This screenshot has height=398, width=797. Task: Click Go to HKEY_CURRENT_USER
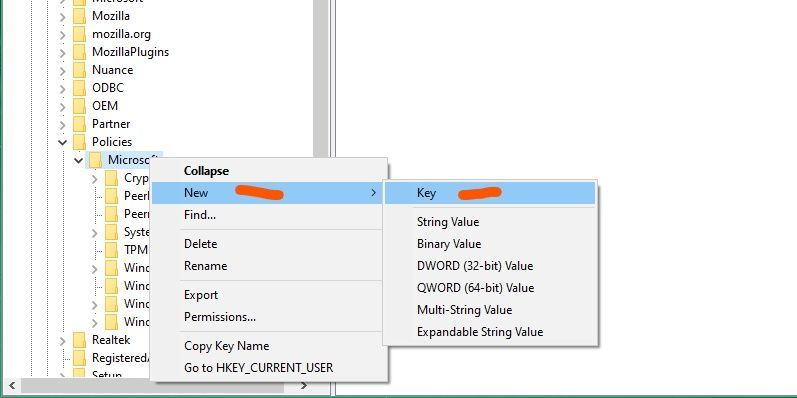258,368
